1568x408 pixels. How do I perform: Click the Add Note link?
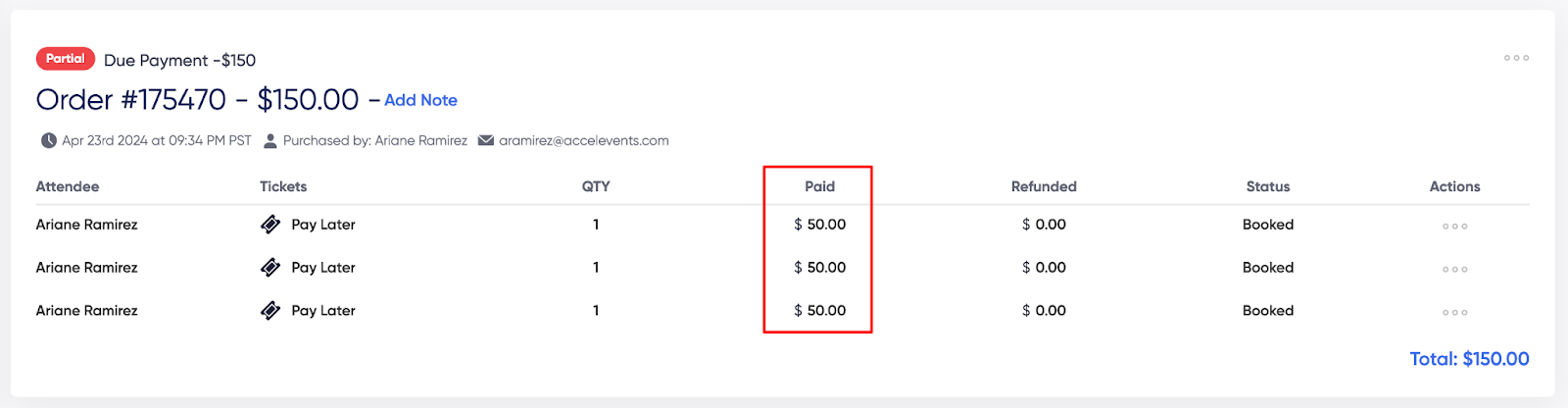pyautogui.click(x=420, y=100)
